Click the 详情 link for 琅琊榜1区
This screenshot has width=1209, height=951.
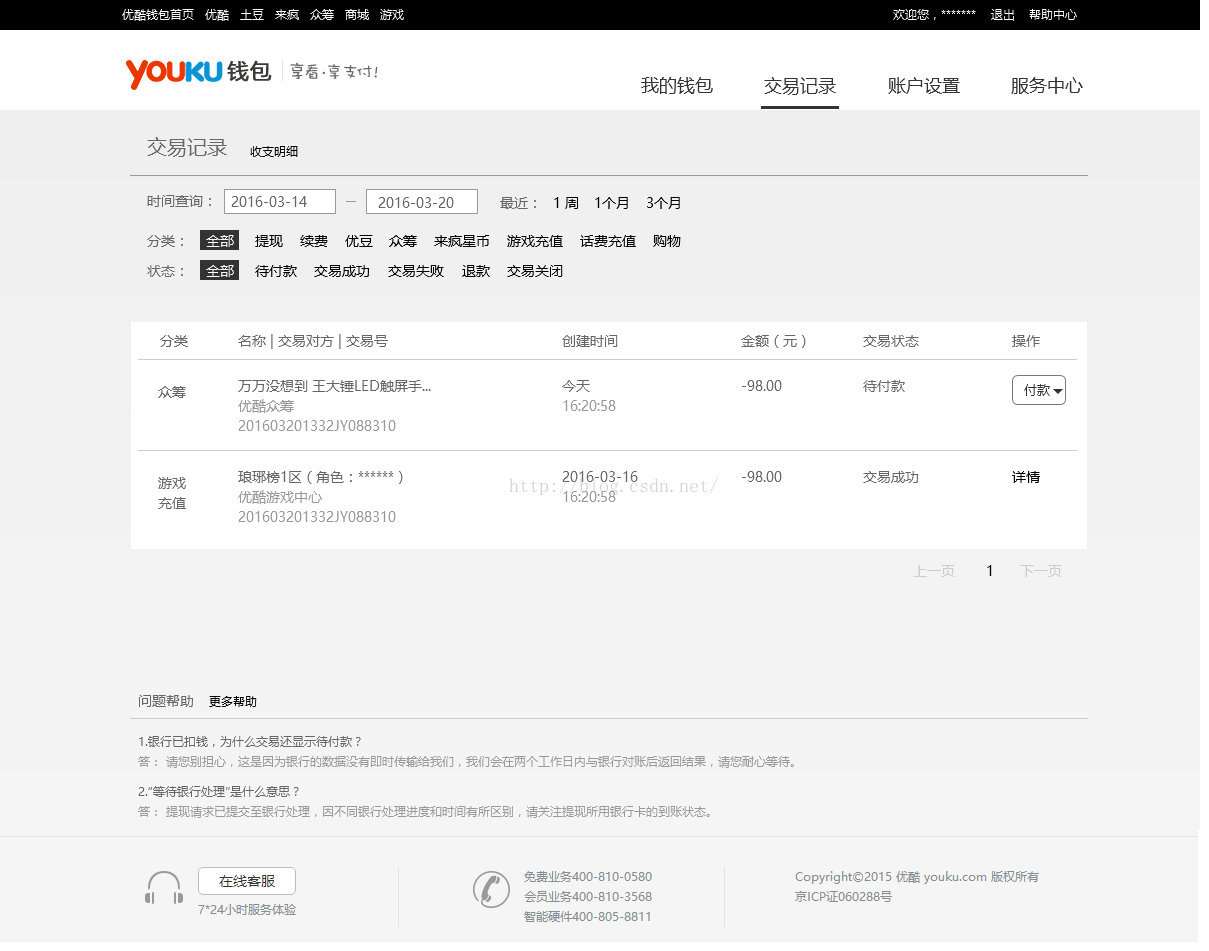pyautogui.click(x=1026, y=477)
